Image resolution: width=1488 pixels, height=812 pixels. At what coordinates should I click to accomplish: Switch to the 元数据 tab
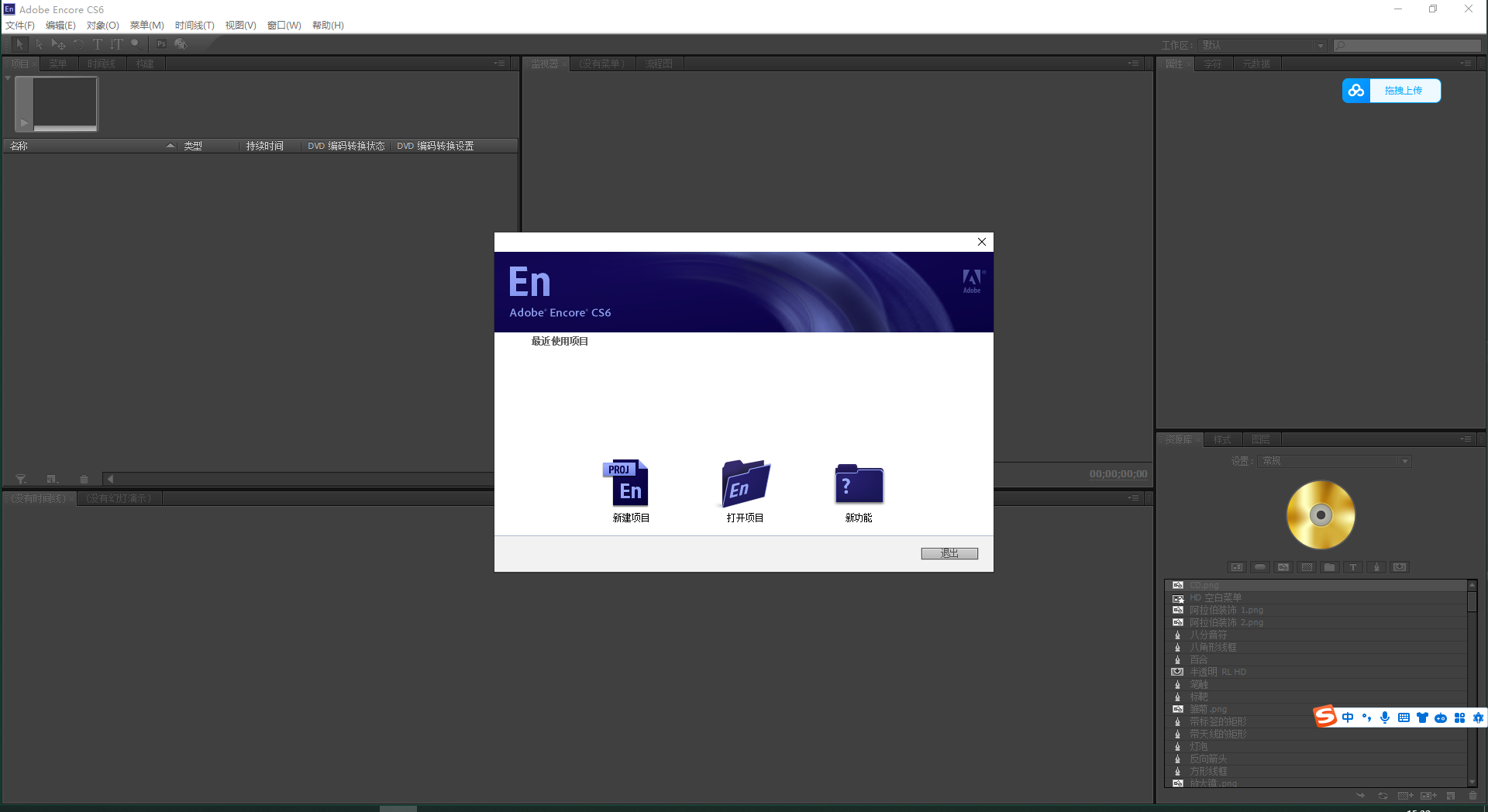pos(1256,64)
